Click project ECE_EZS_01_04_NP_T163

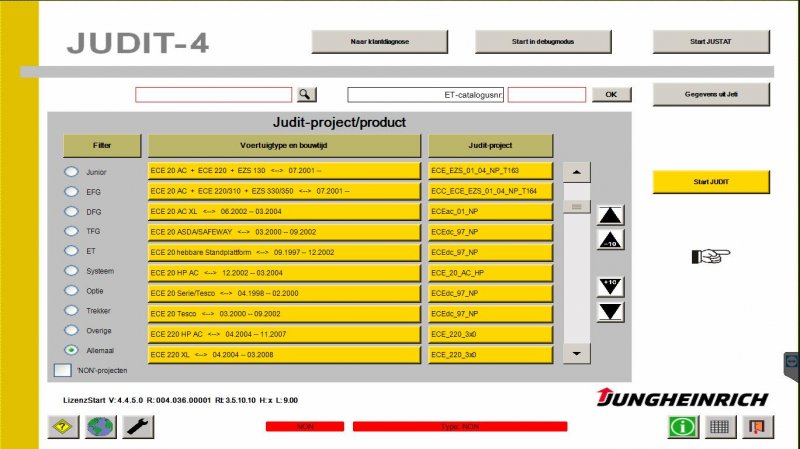490,170
